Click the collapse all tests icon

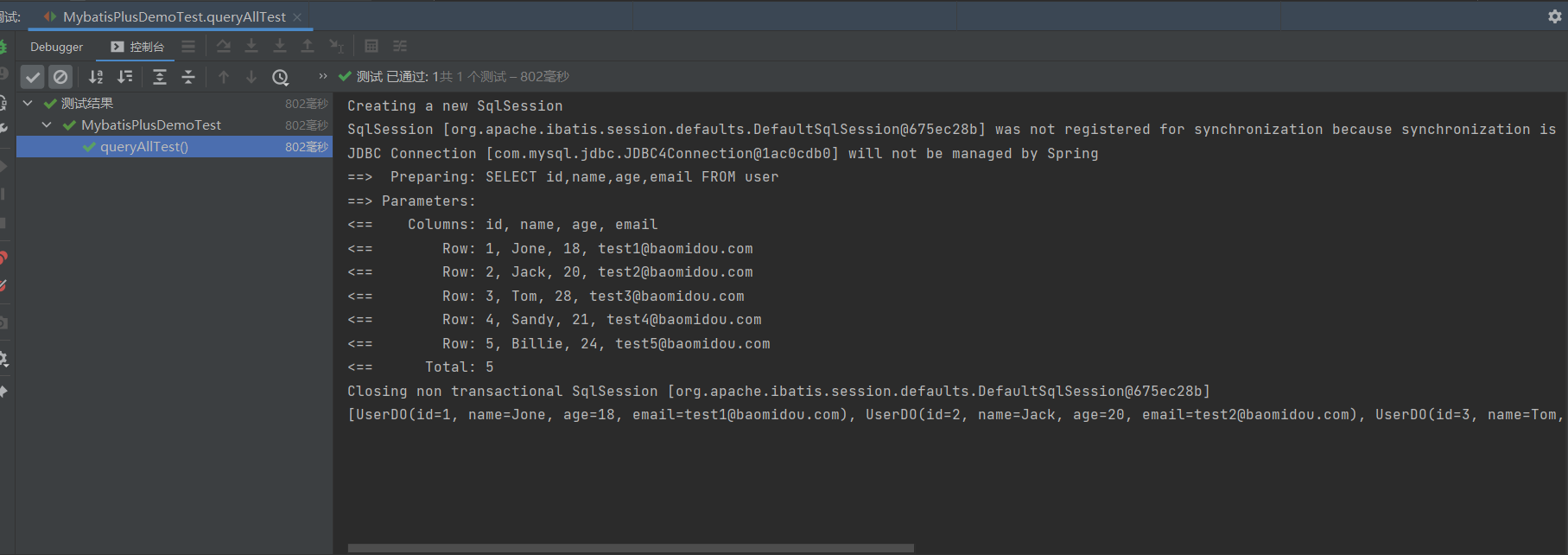tap(188, 77)
